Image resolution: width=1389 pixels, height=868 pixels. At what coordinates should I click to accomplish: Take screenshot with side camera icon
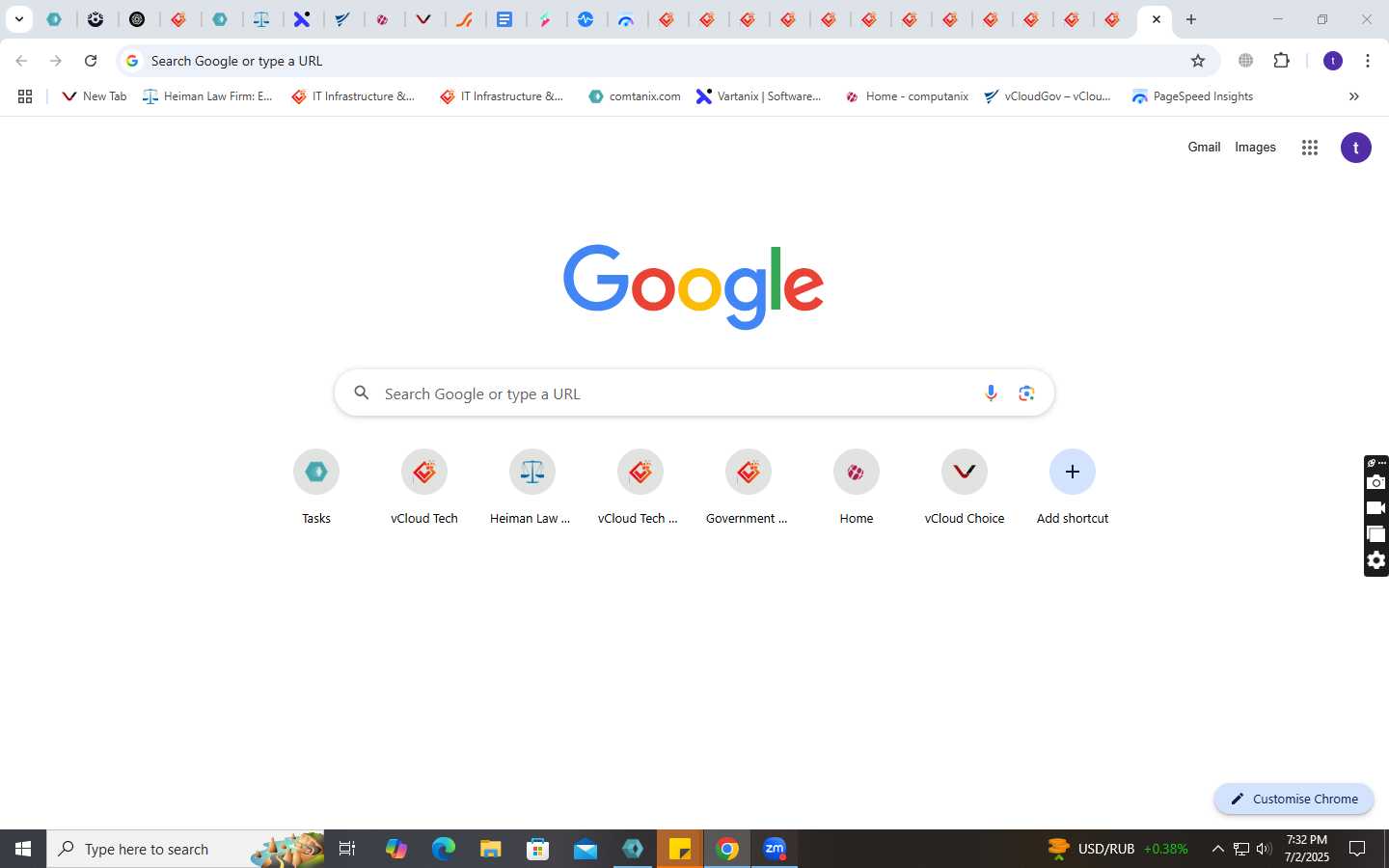coord(1376,482)
